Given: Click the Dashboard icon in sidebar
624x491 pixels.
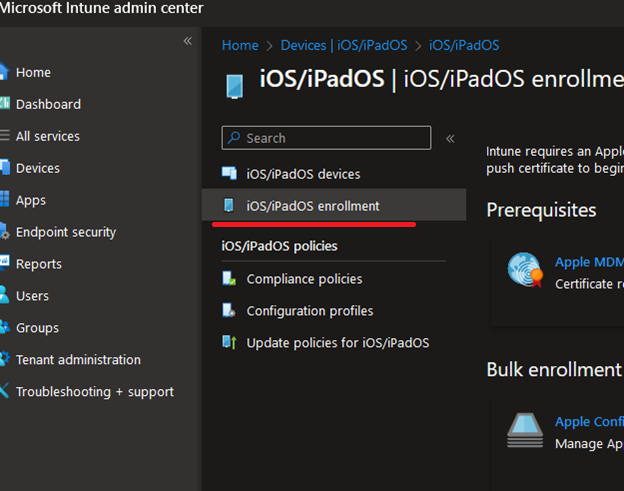Looking at the screenshot, I should pyautogui.click(x=5, y=103).
